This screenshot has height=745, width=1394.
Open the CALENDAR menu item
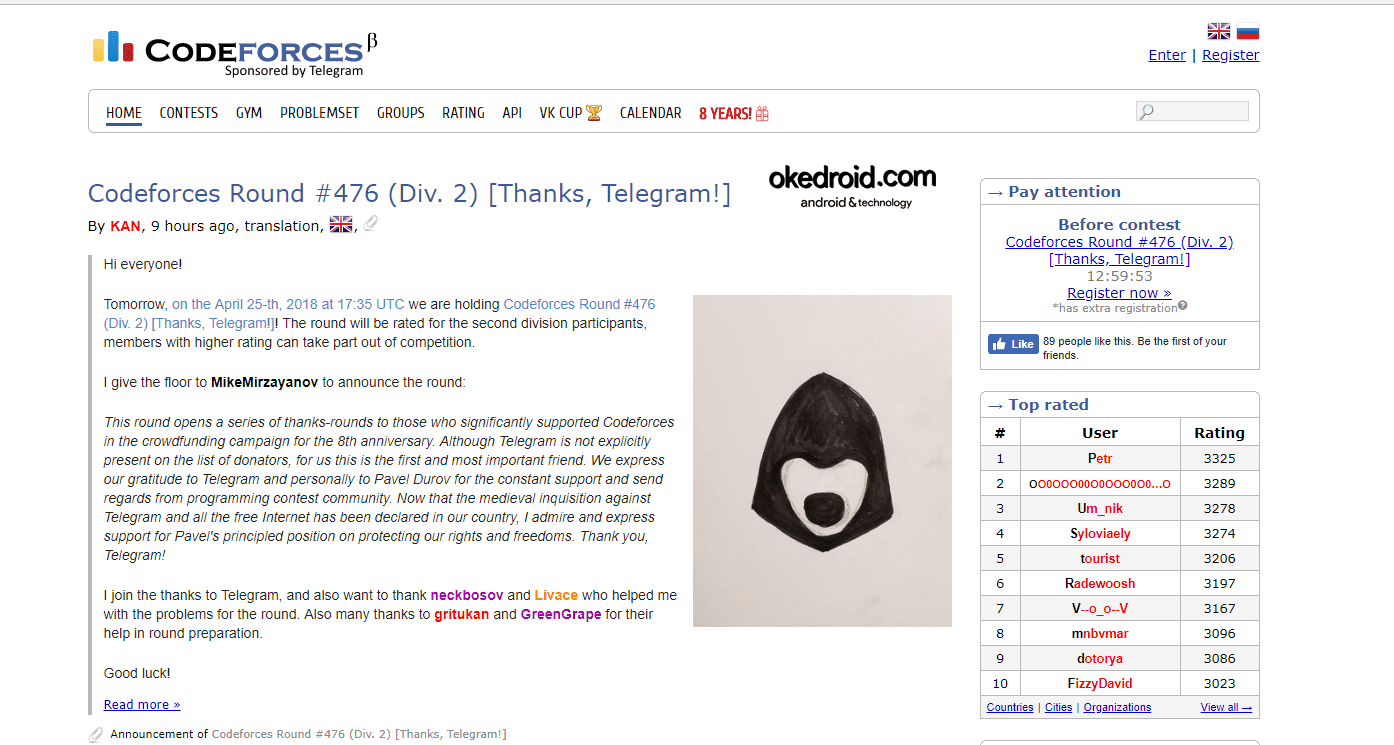click(x=650, y=113)
